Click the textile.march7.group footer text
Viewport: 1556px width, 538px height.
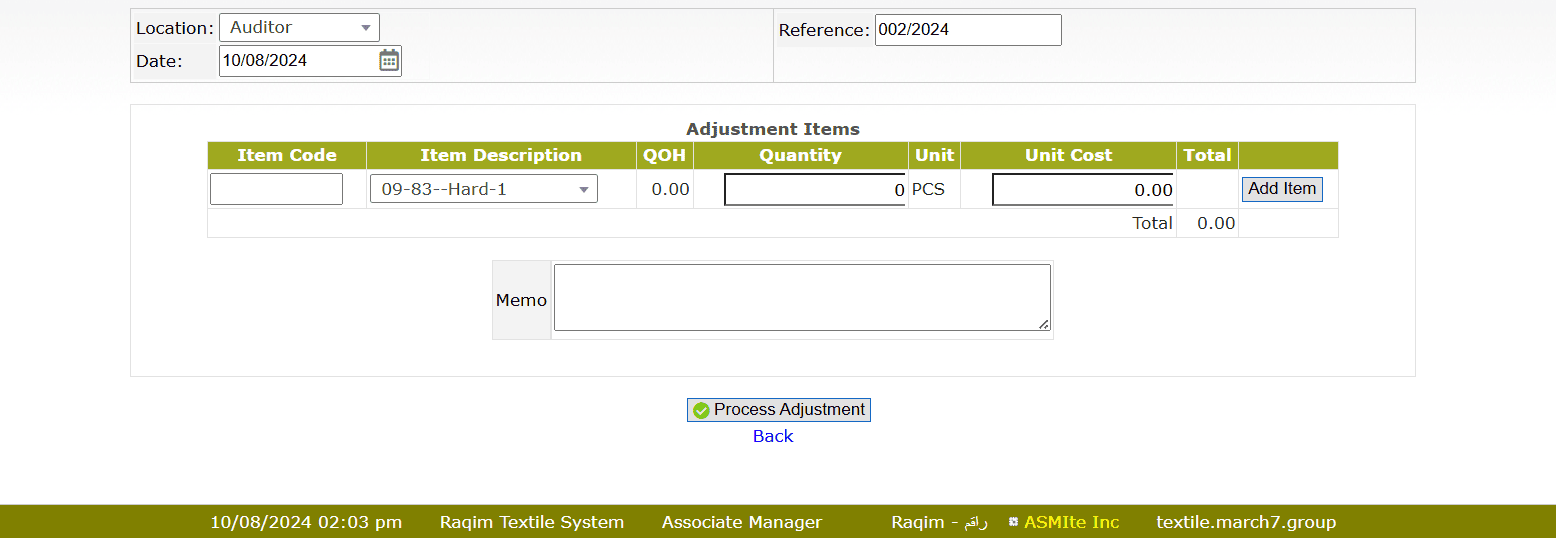pos(1245,522)
